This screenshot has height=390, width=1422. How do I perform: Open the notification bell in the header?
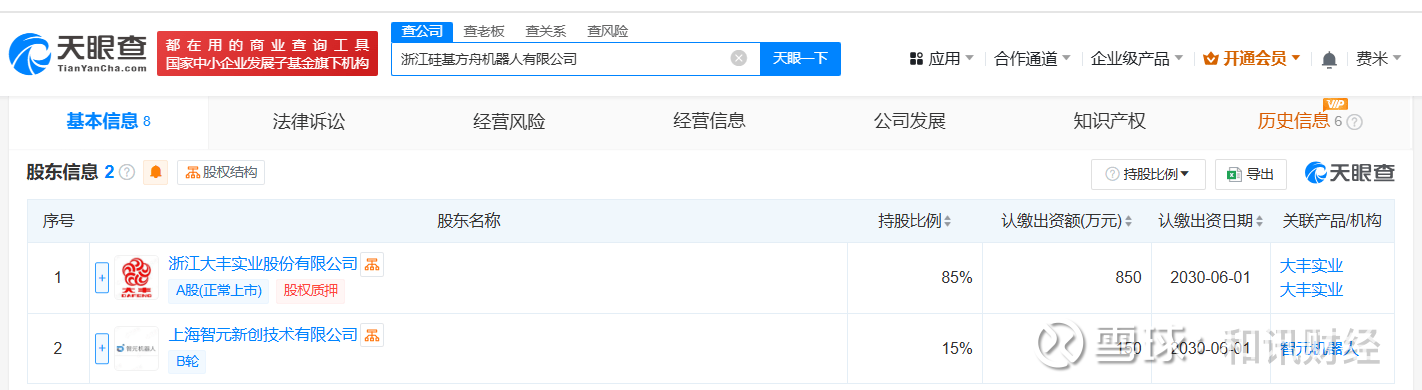(x=1329, y=59)
